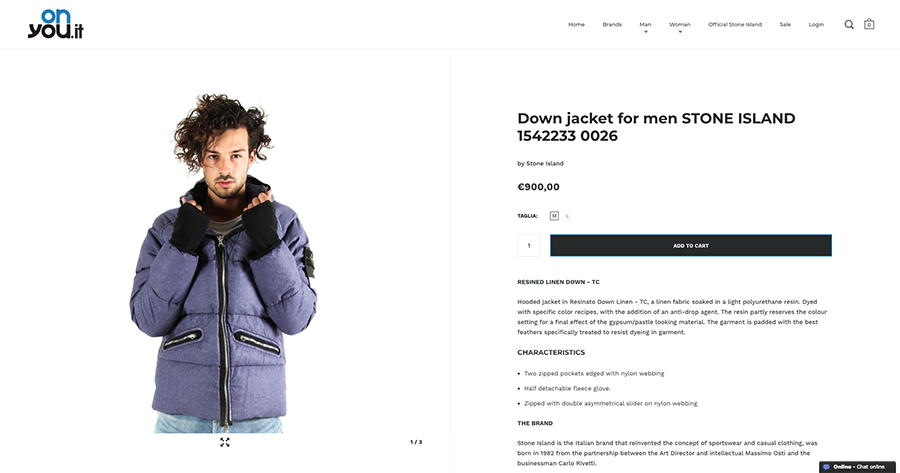Click the Login link

816,25
